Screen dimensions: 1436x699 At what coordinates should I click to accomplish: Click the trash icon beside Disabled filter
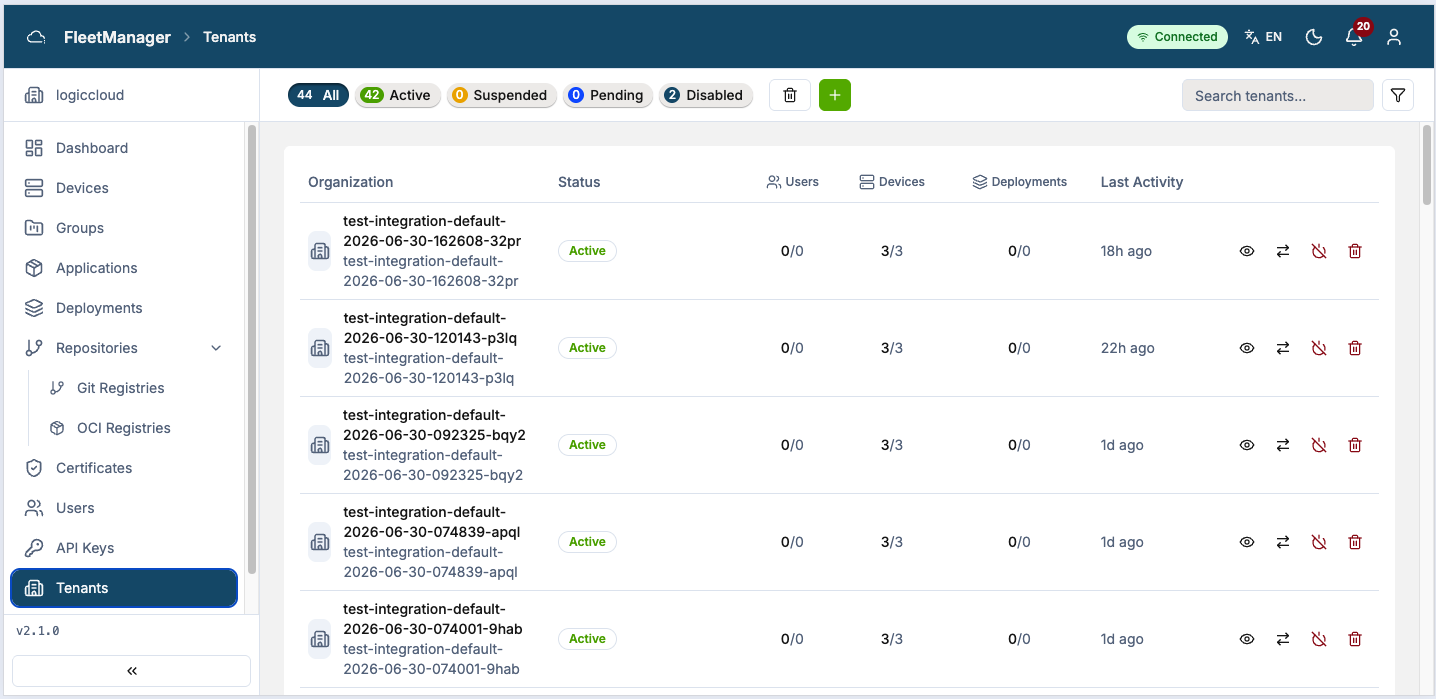pyautogui.click(x=789, y=95)
